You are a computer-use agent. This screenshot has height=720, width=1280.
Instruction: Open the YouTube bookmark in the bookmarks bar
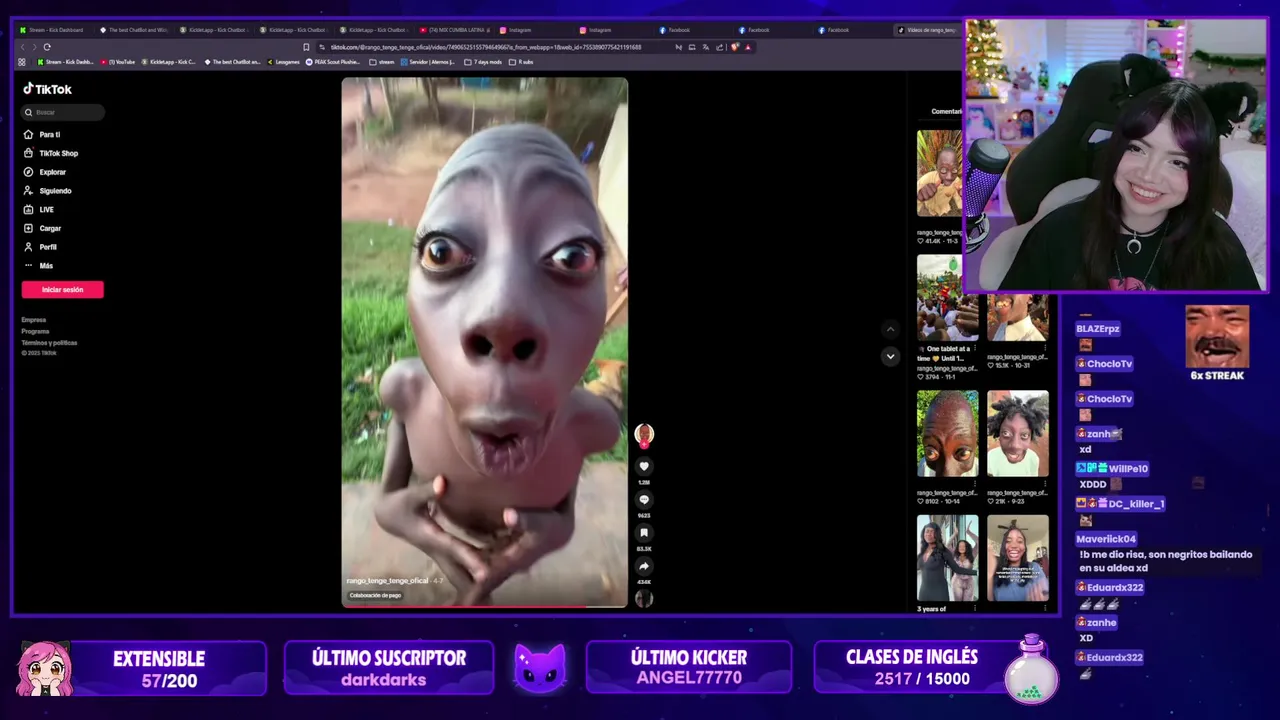(x=118, y=62)
